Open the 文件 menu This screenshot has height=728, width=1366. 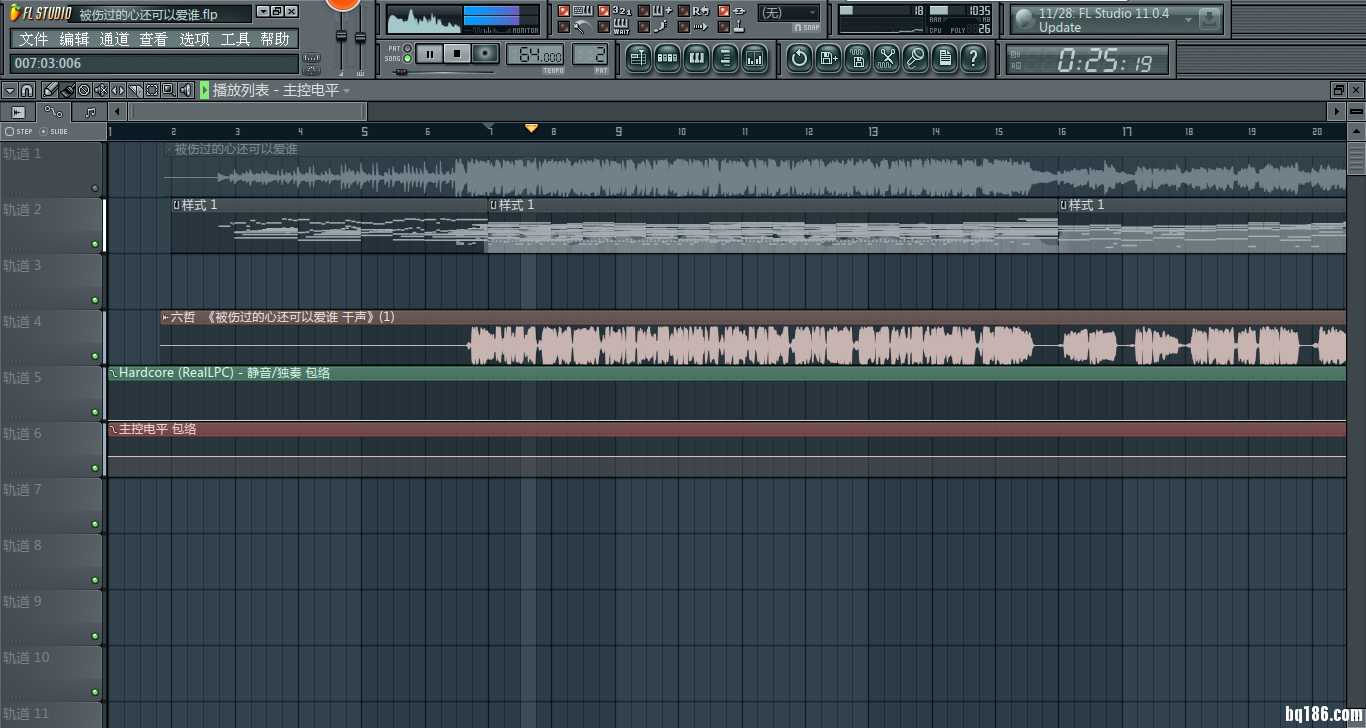[34, 39]
